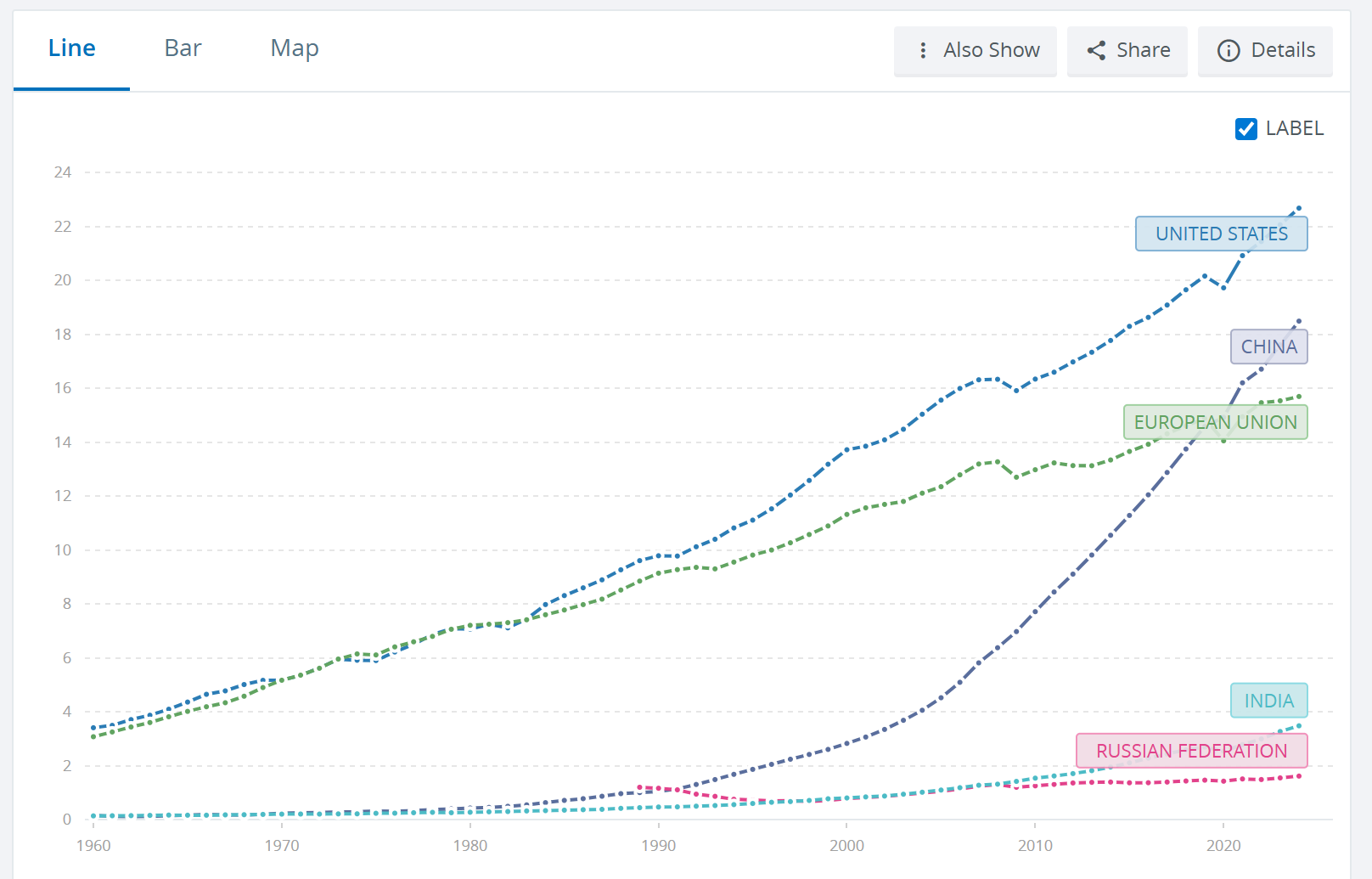This screenshot has width=1372, height=879.
Task: Select the UNITED STATES series label
Action: (x=1221, y=234)
